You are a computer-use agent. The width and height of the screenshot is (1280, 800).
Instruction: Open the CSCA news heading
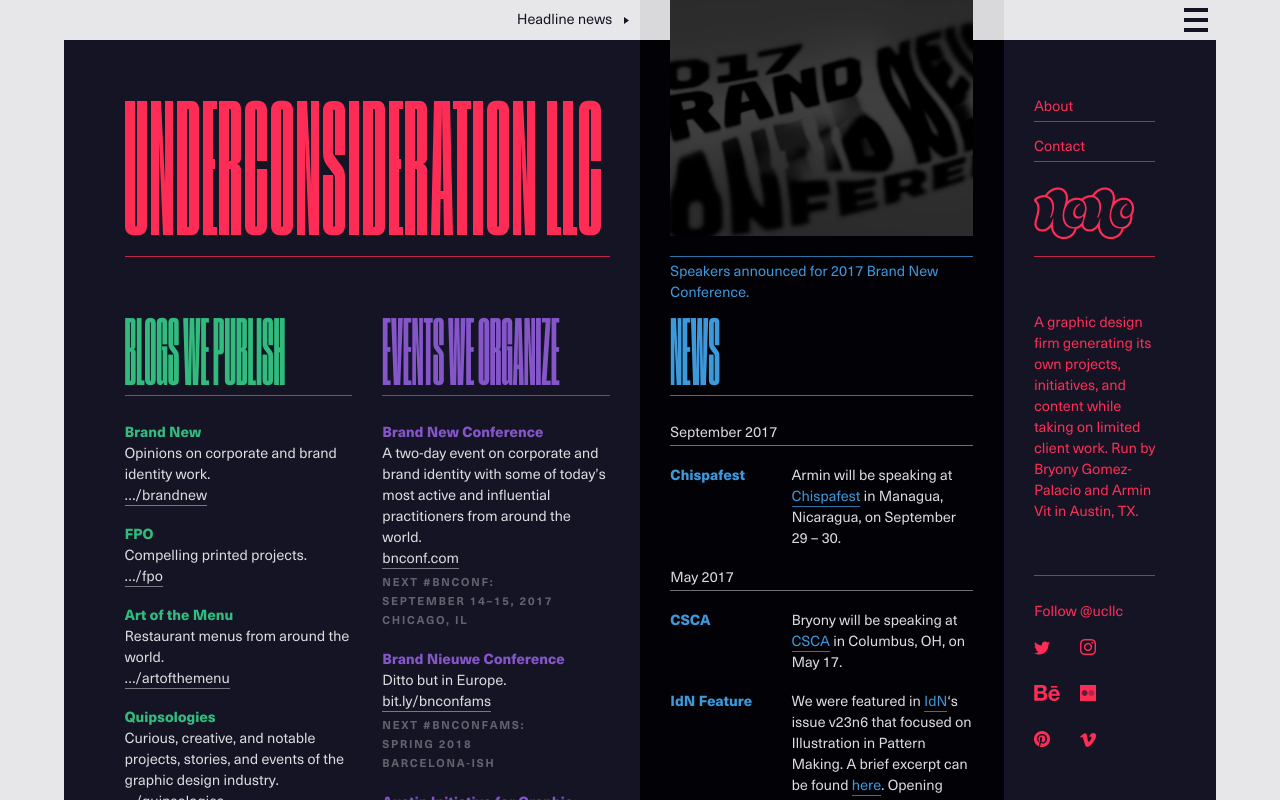pyautogui.click(x=690, y=620)
